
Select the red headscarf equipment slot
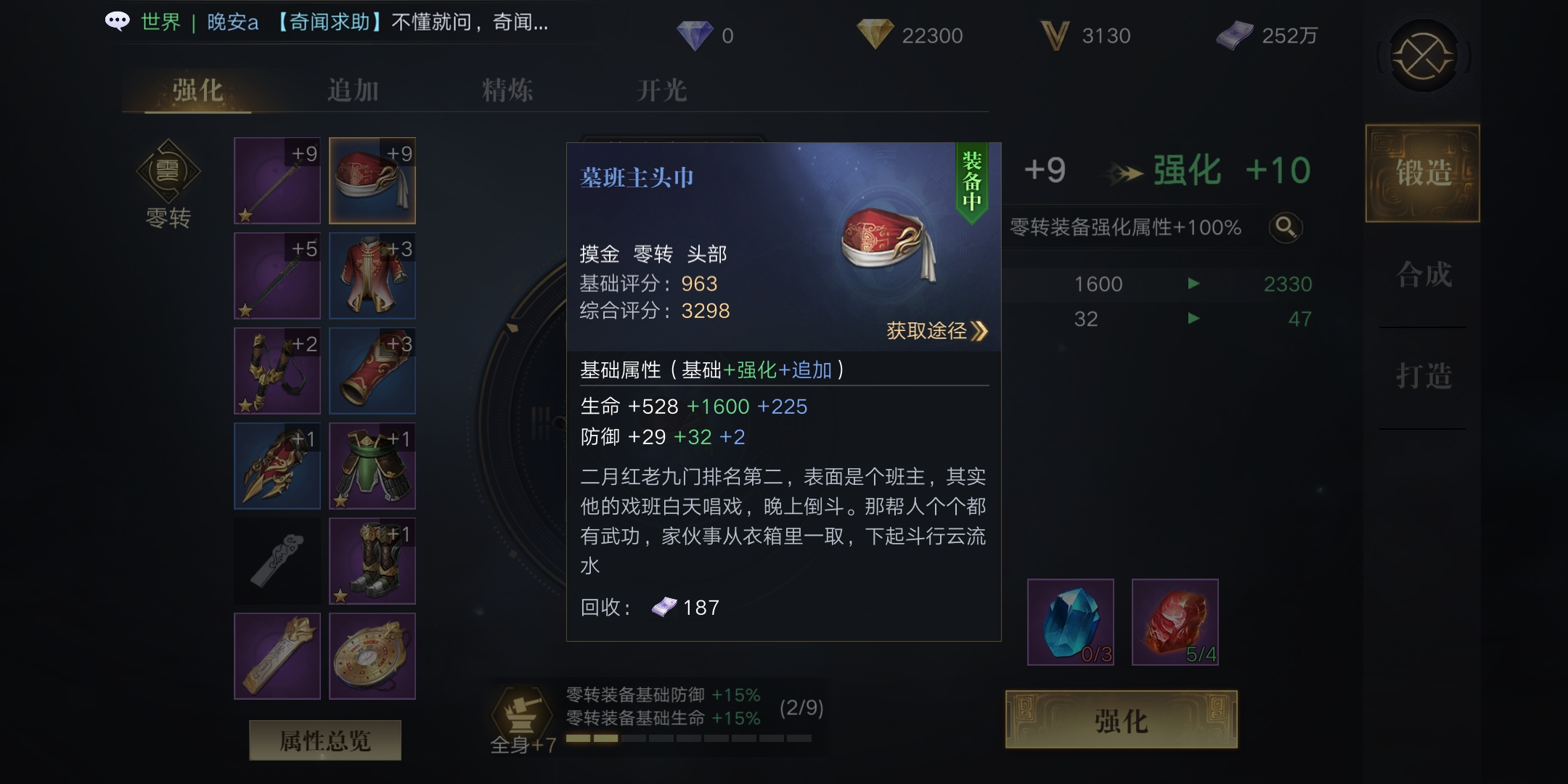coord(372,181)
